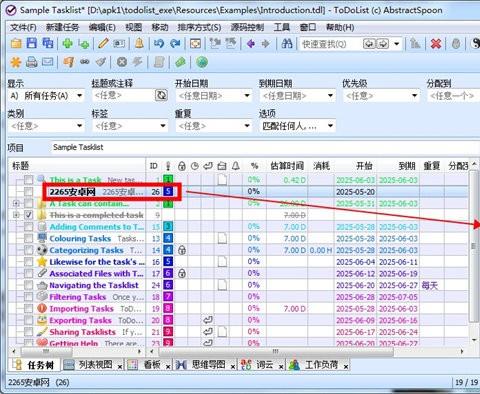Image resolution: width=480 pixels, height=394 pixels.
Task: Open preferences via the orange star icon
Action: 15,62
